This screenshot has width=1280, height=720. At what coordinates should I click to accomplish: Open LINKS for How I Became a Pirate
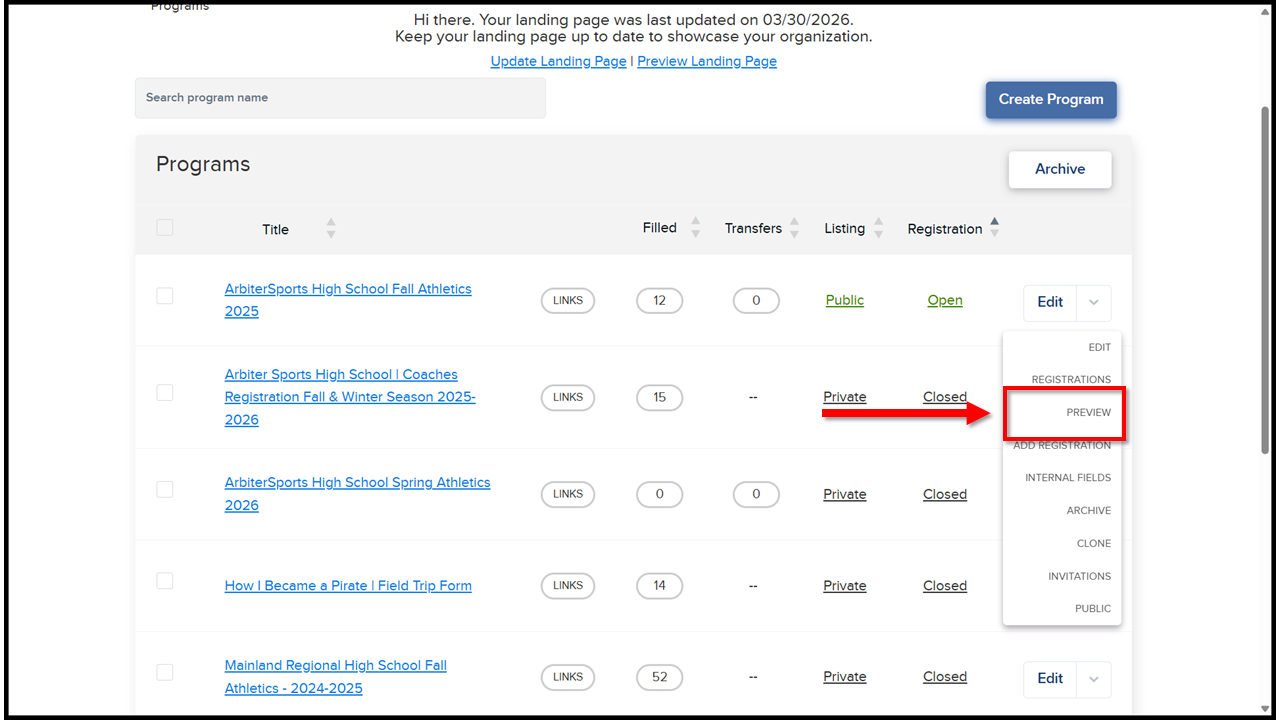coord(568,586)
